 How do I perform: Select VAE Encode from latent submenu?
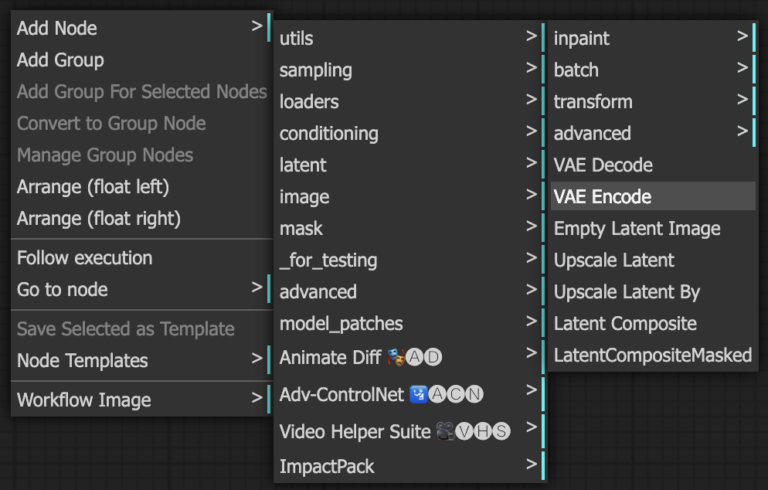(x=602, y=197)
